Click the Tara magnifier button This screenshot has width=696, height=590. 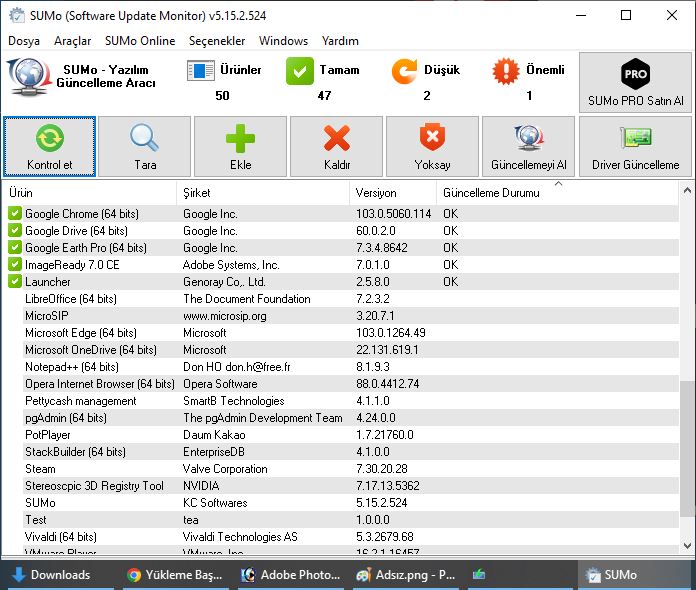(145, 147)
